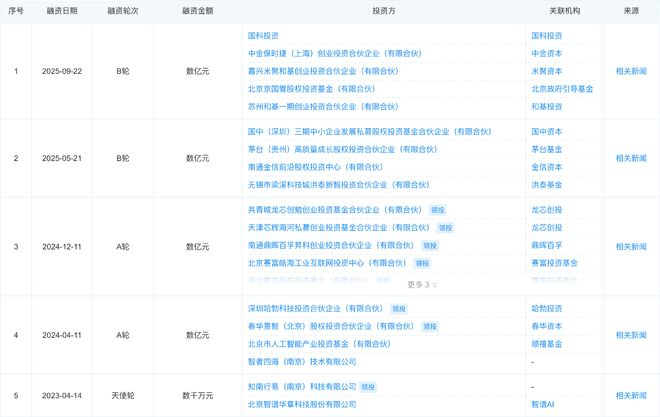Image resolution: width=660 pixels, height=417 pixels.
Task: Open associated institution 北京政府引导基金
Action: (x=562, y=89)
